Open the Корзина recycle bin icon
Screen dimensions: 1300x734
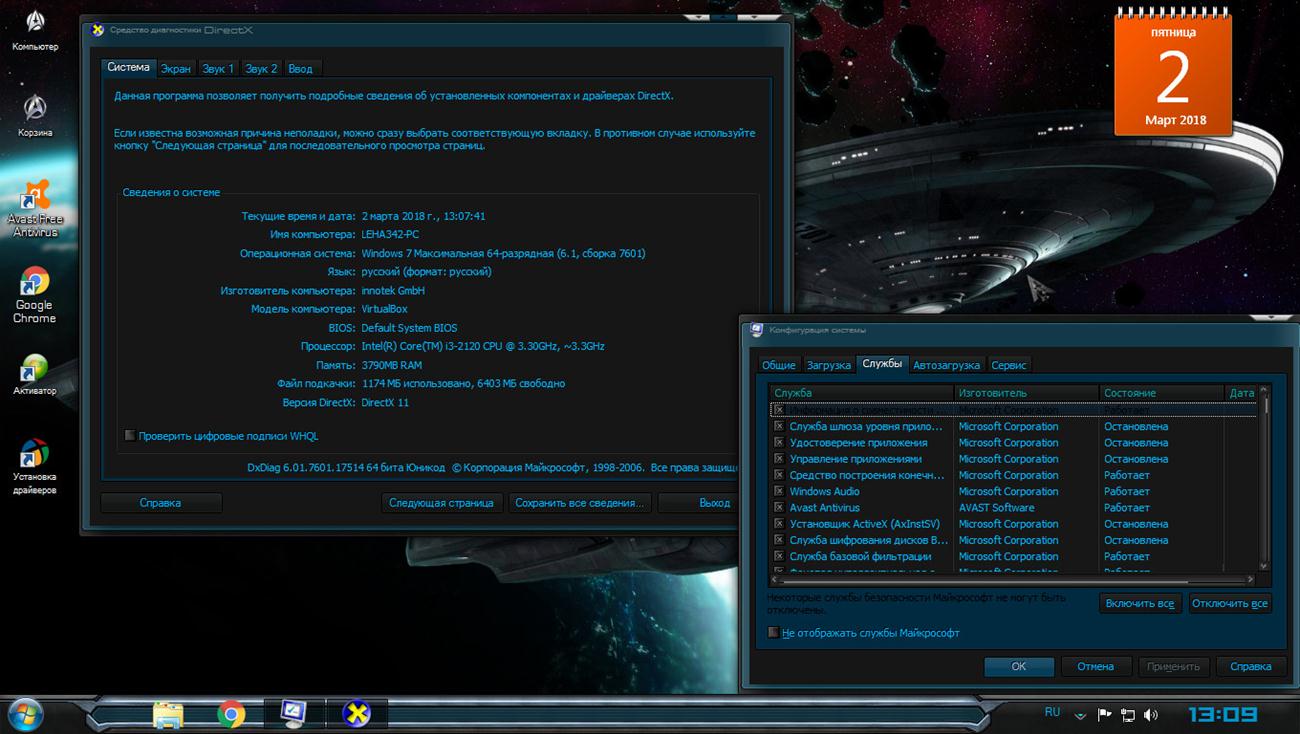(x=35, y=115)
